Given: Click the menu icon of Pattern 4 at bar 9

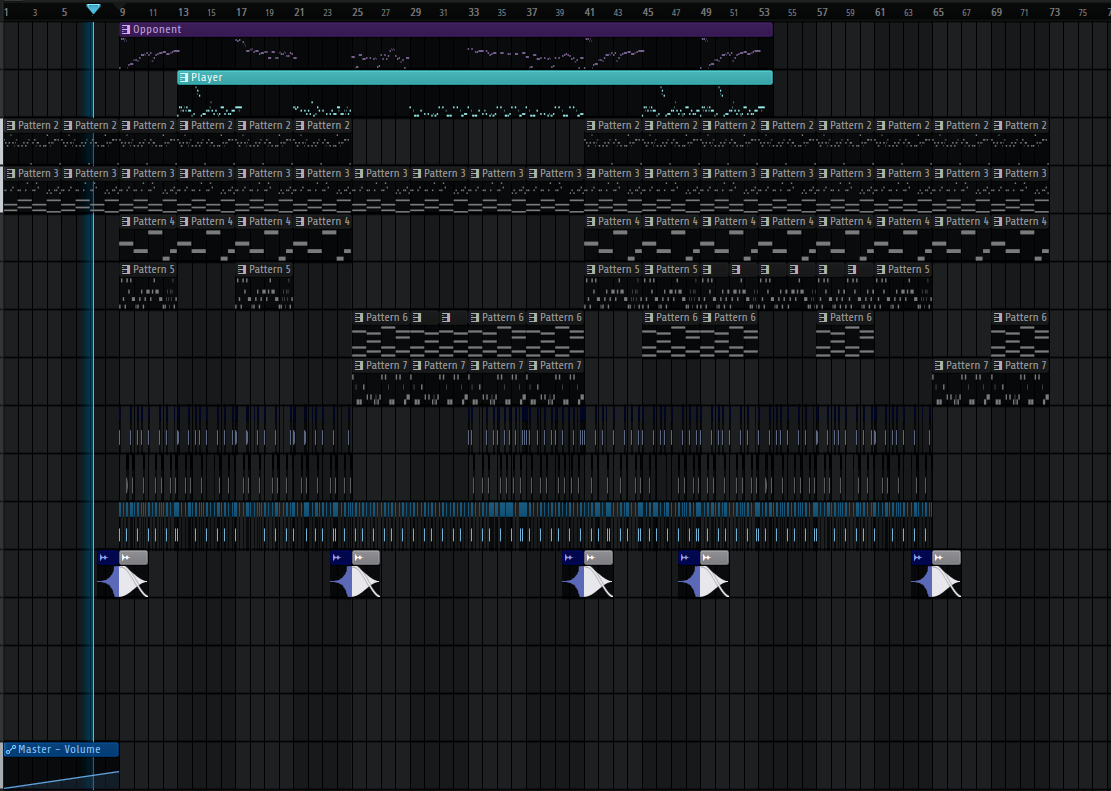Looking at the screenshot, I should click(125, 222).
